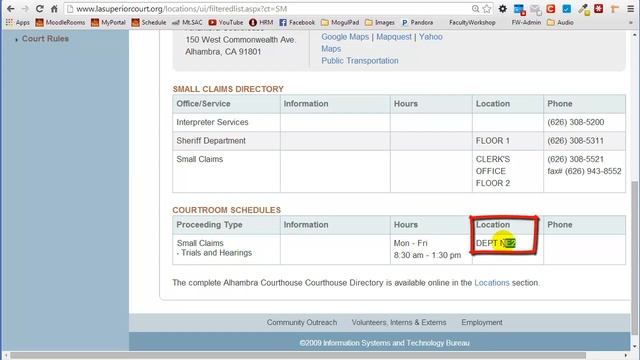Click the red C extension icon
Screen dimensions: 640x360
pos(551,9)
